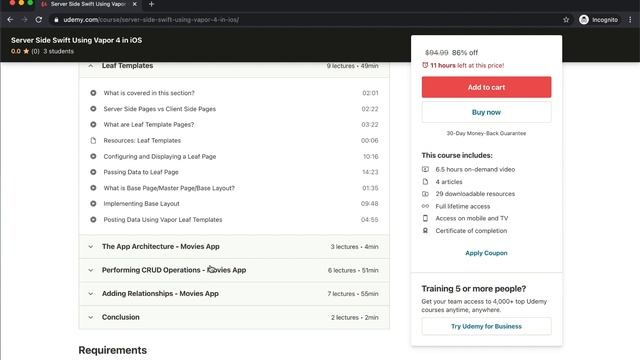This screenshot has width=640, height=360.
Task: Click the infinity icon next to 'Full lifetime access'
Action: (x=425, y=207)
